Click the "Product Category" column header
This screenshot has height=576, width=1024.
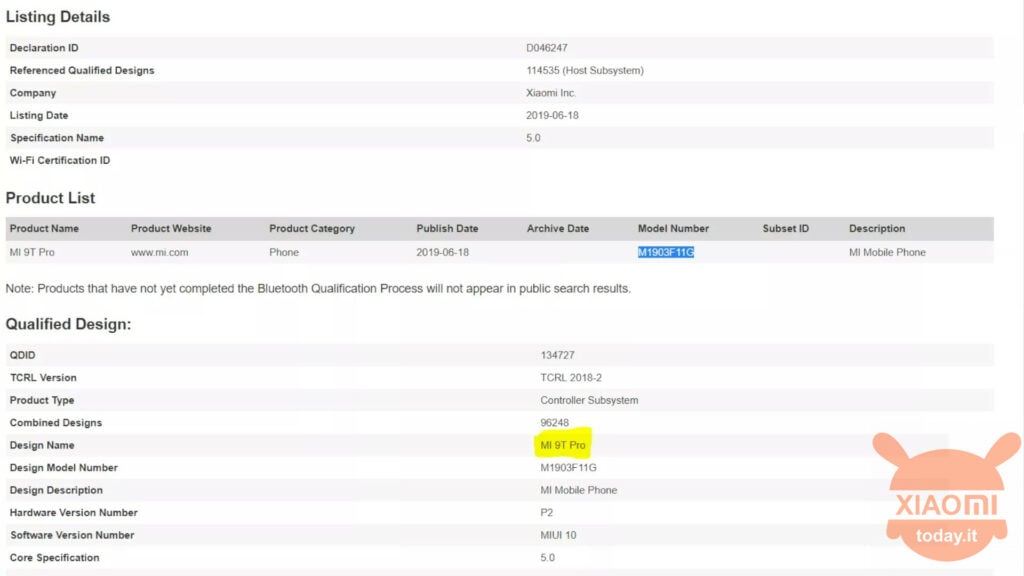tap(312, 229)
